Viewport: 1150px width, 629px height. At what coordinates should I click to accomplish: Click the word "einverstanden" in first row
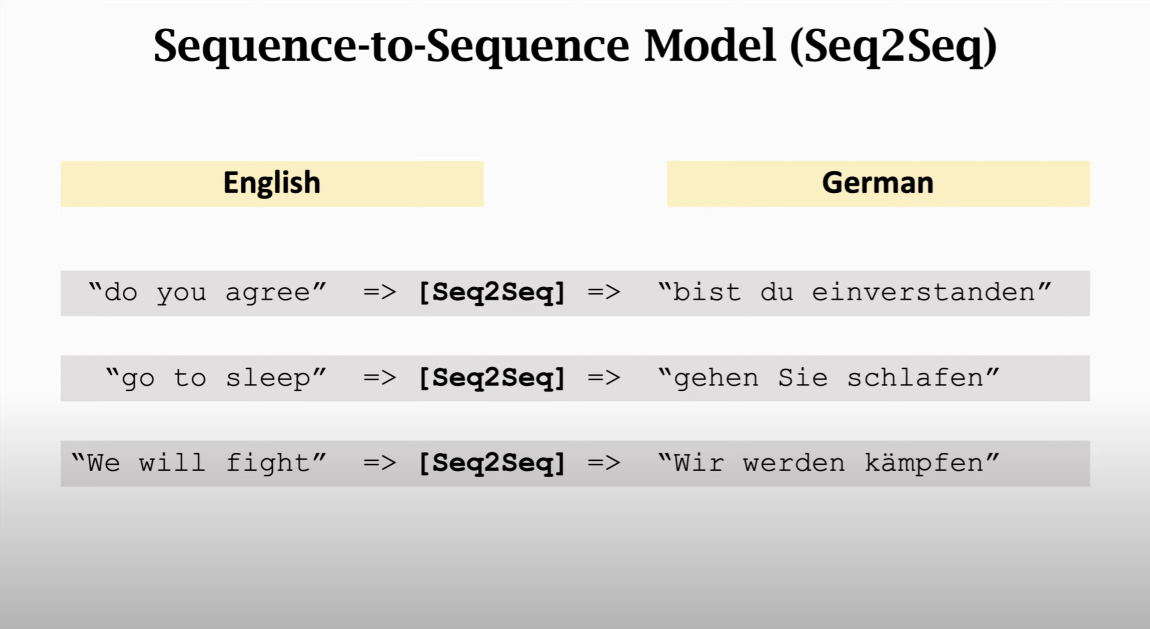pyautogui.click(x=923, y=293)
